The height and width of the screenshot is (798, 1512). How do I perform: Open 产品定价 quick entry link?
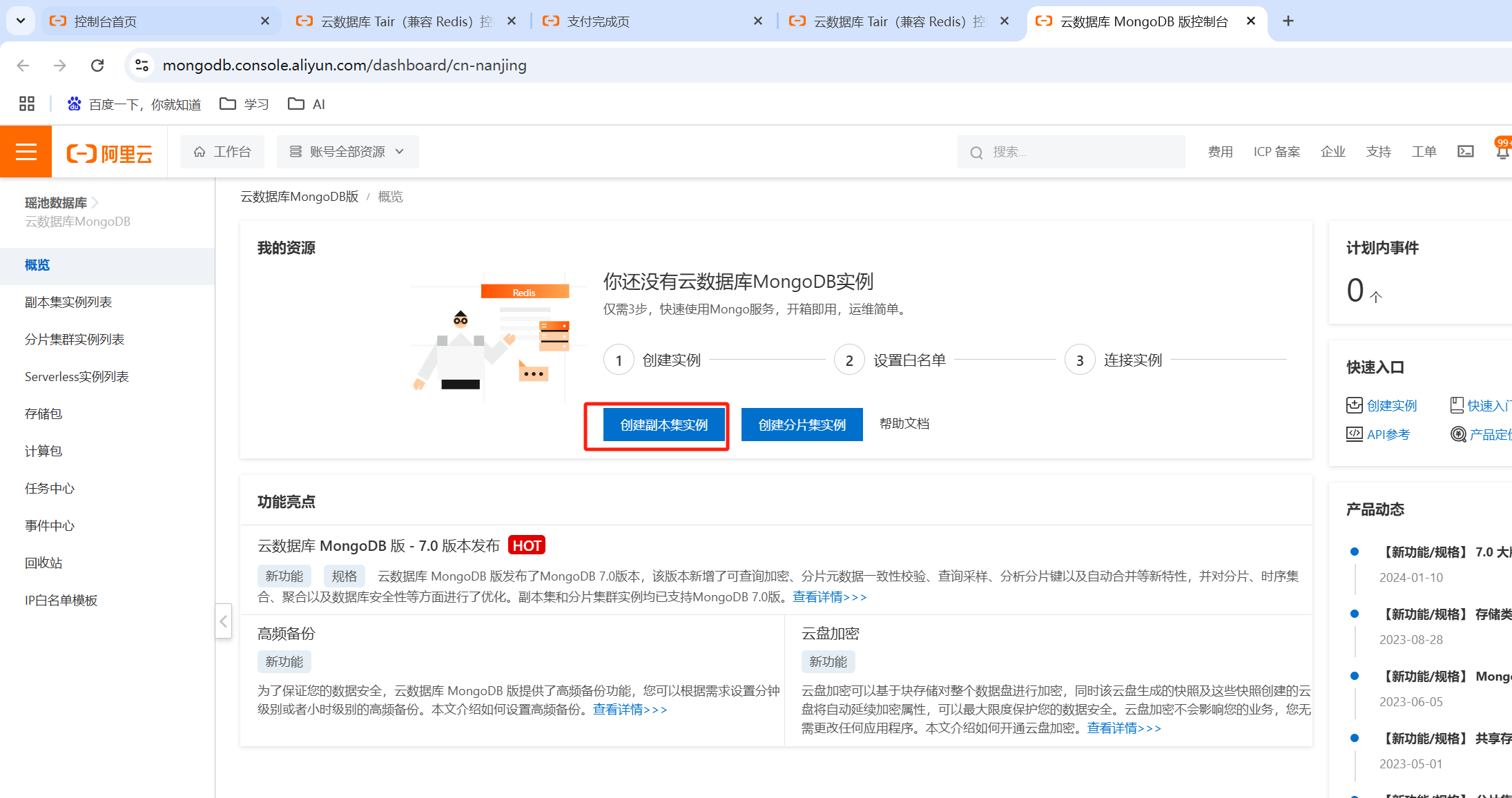pyautogui.click(x=1481, y=434)
